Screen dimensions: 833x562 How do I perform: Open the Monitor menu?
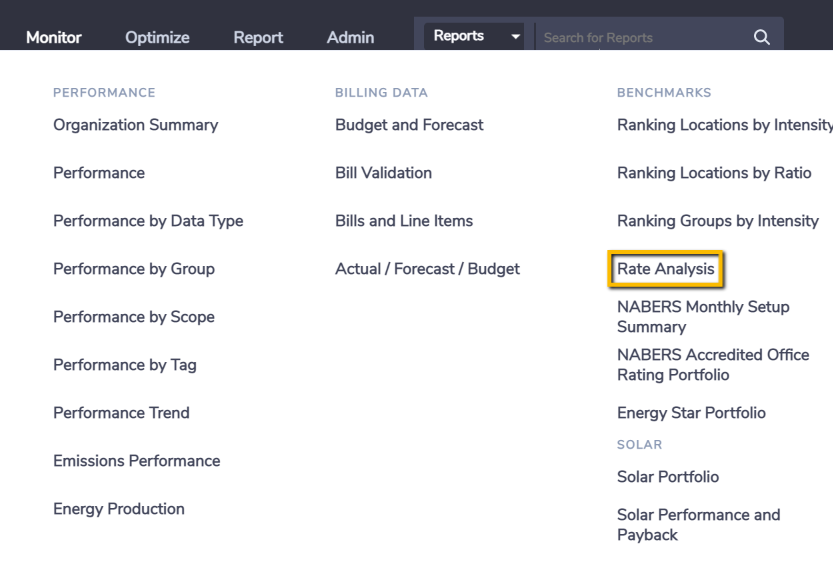(x=54, y=37)
